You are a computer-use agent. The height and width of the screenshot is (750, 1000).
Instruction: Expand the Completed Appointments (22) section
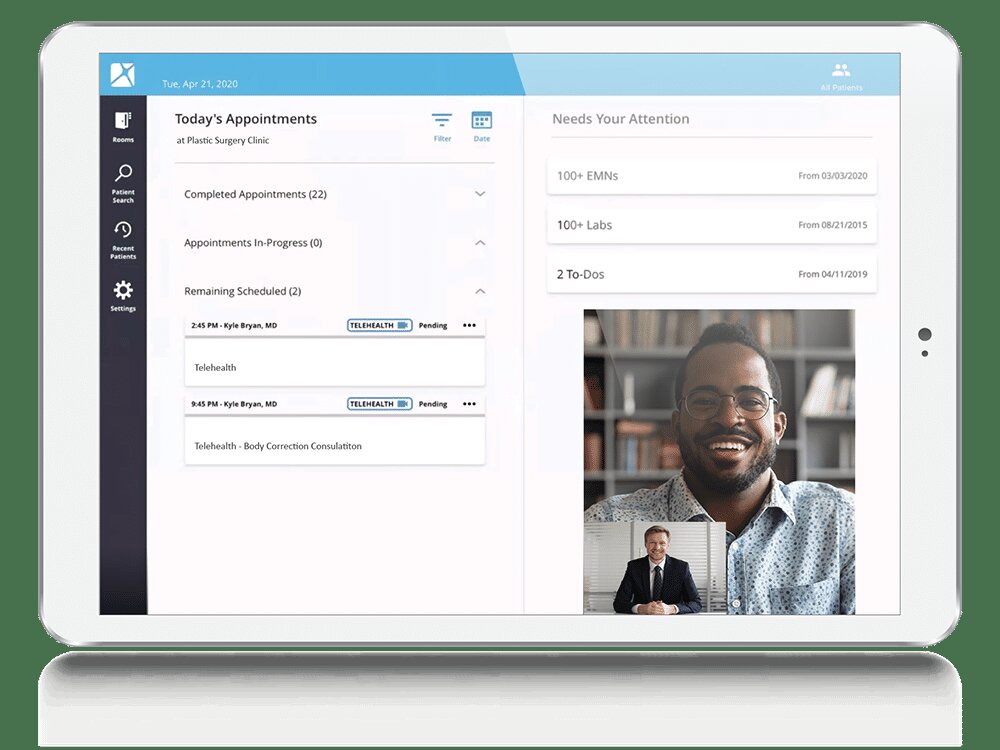(x=480, y=194)
